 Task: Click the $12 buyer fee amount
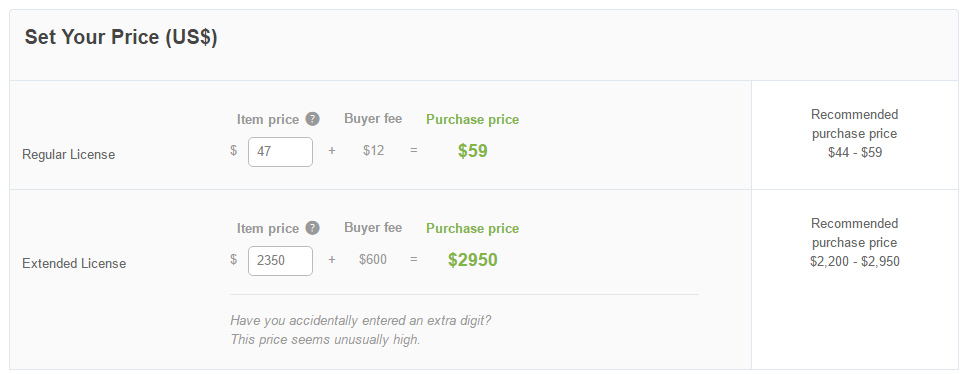pyautogui.click(x=373, y=151)
